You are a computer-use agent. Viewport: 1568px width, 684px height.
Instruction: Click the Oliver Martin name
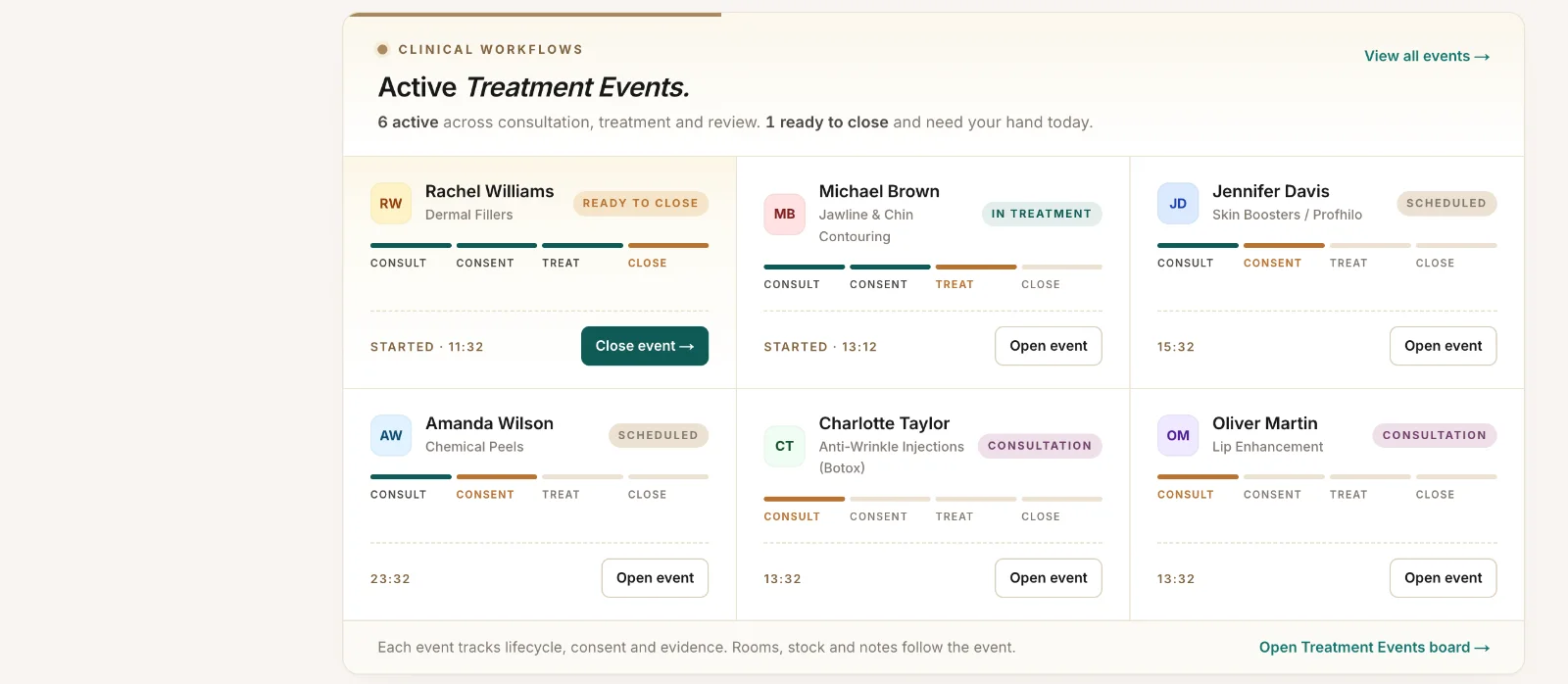pos(1265,423)
